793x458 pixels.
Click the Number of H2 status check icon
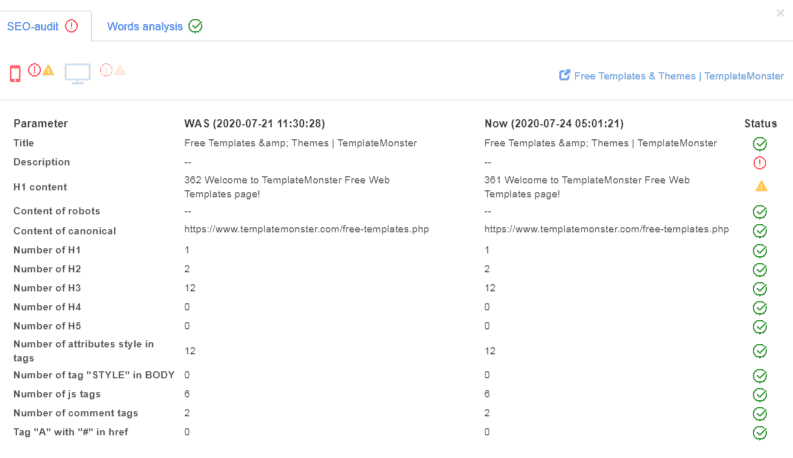(x=760, y=270)
